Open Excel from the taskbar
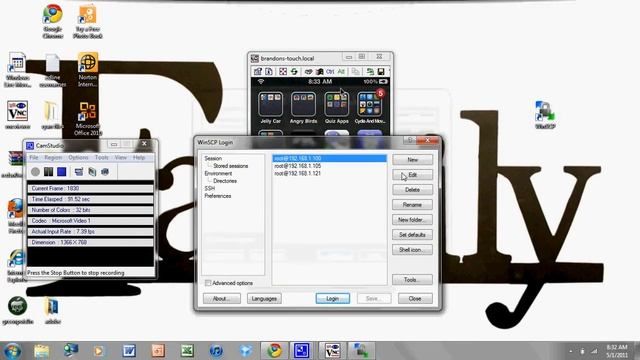640x360 pixels. click(187, 351)
